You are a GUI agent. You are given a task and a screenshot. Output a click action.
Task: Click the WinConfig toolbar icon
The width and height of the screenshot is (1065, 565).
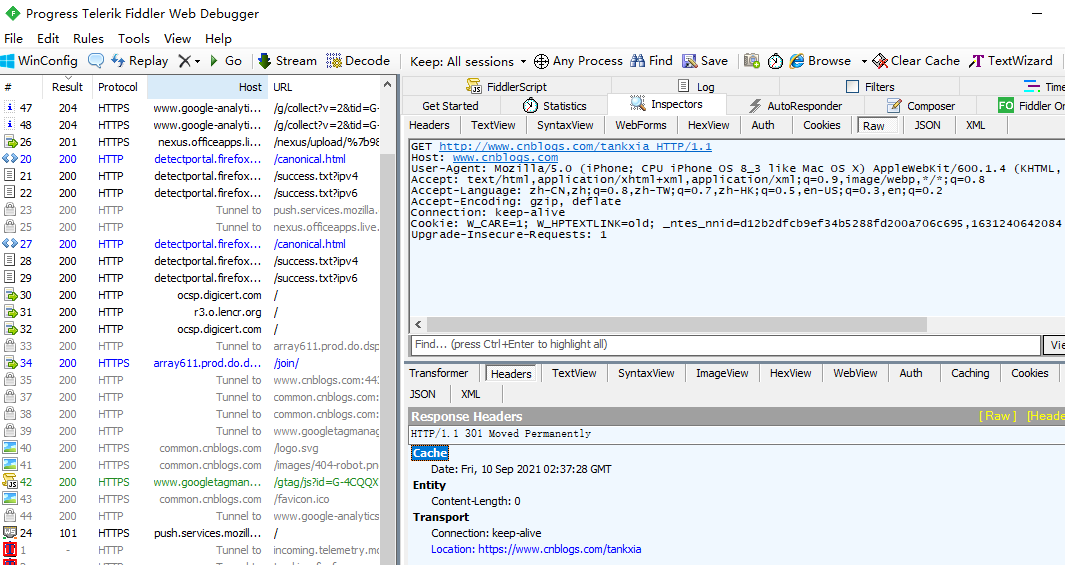tap(7, 60)
